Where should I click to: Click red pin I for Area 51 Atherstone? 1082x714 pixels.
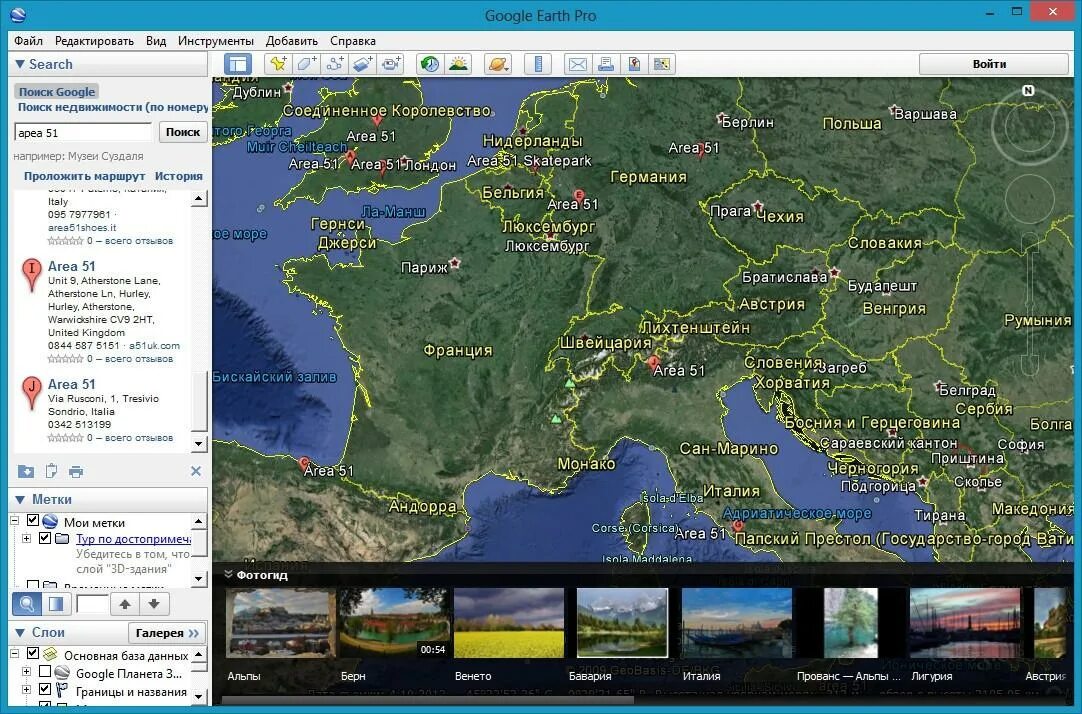(x=31, y=275)
